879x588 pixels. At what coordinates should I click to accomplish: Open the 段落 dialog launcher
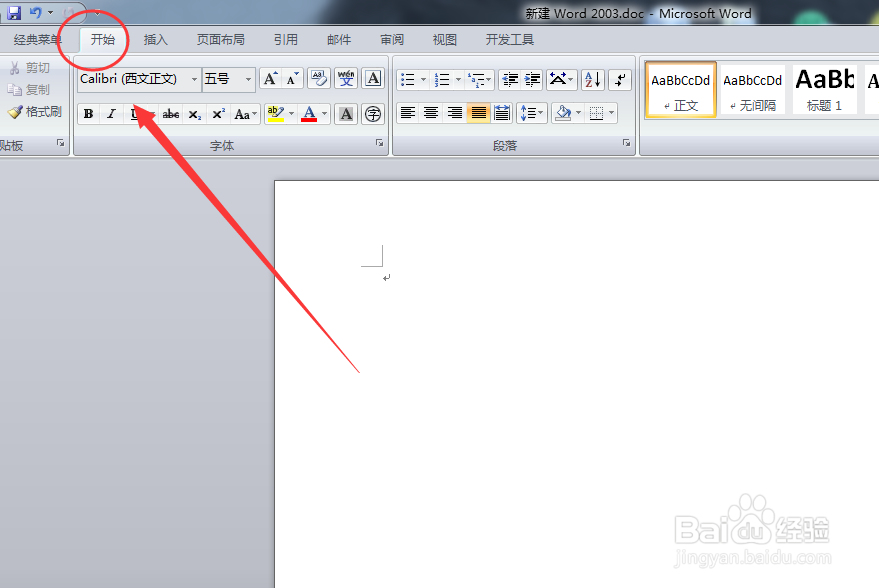626,143
